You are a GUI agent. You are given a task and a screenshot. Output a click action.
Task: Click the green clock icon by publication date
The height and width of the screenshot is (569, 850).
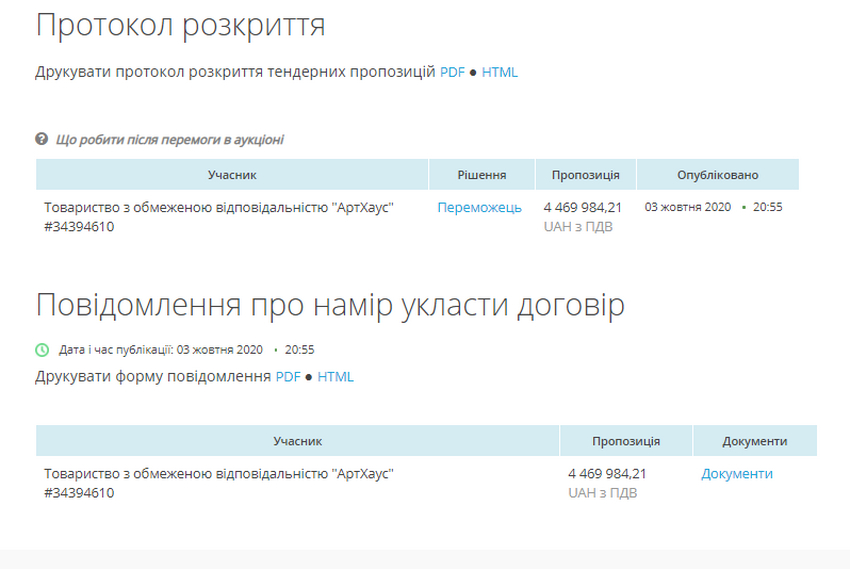(42, 350)
